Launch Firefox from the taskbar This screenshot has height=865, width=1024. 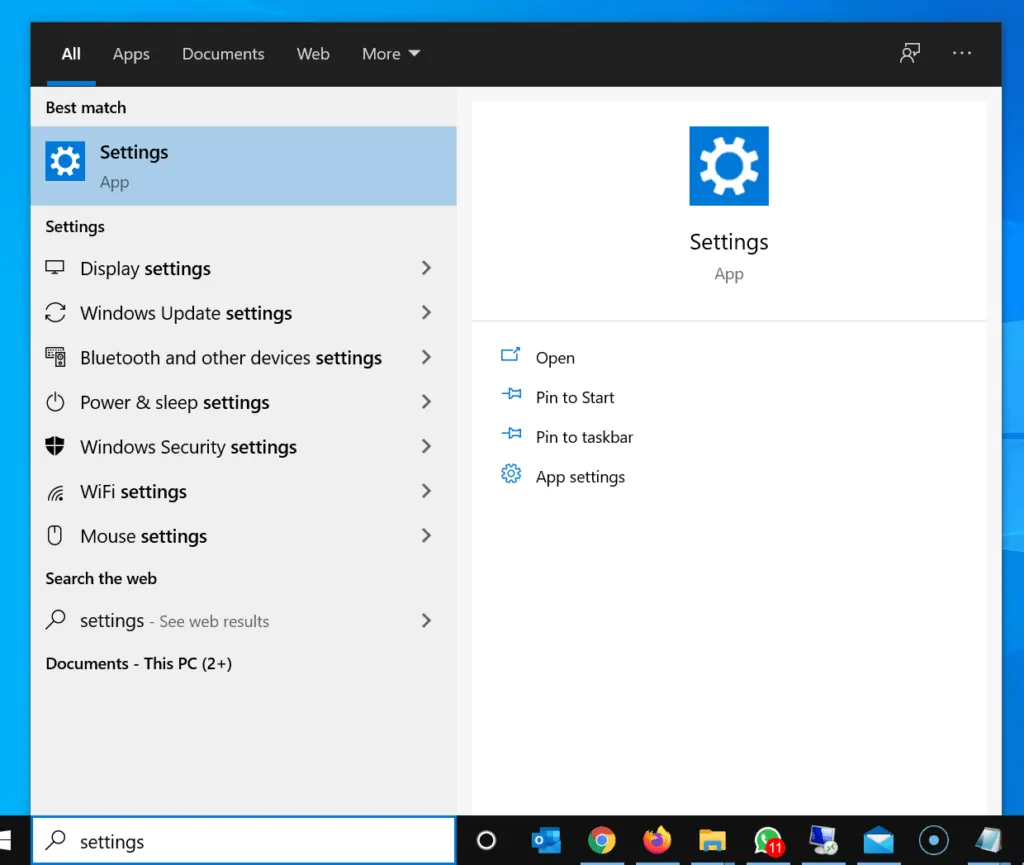tap(658, 841)
